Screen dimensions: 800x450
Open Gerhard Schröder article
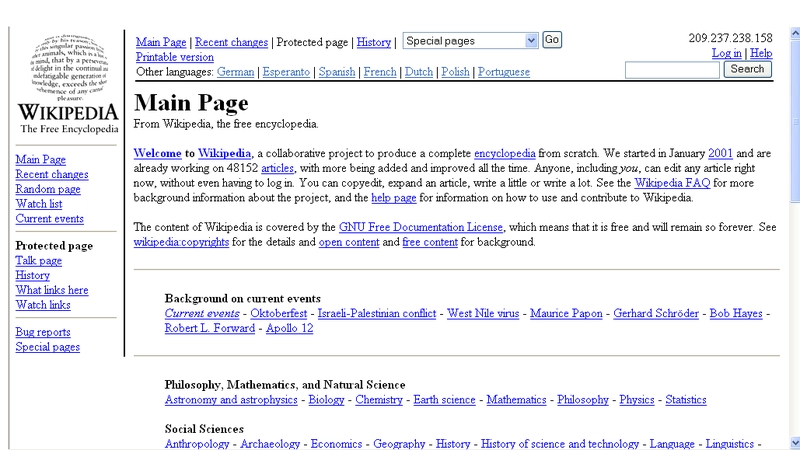656,314
